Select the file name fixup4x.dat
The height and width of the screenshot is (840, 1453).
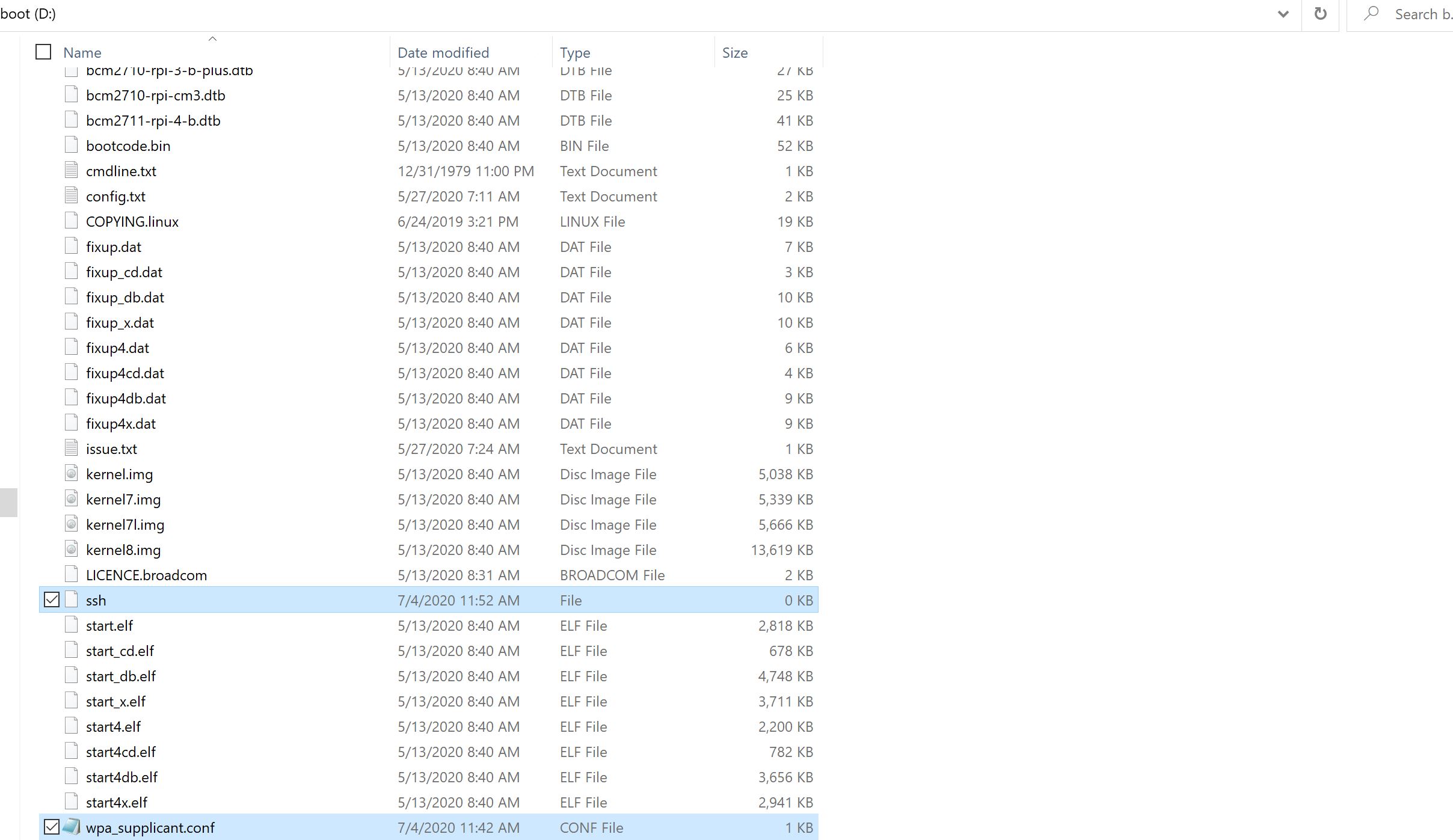coord(121,424)
